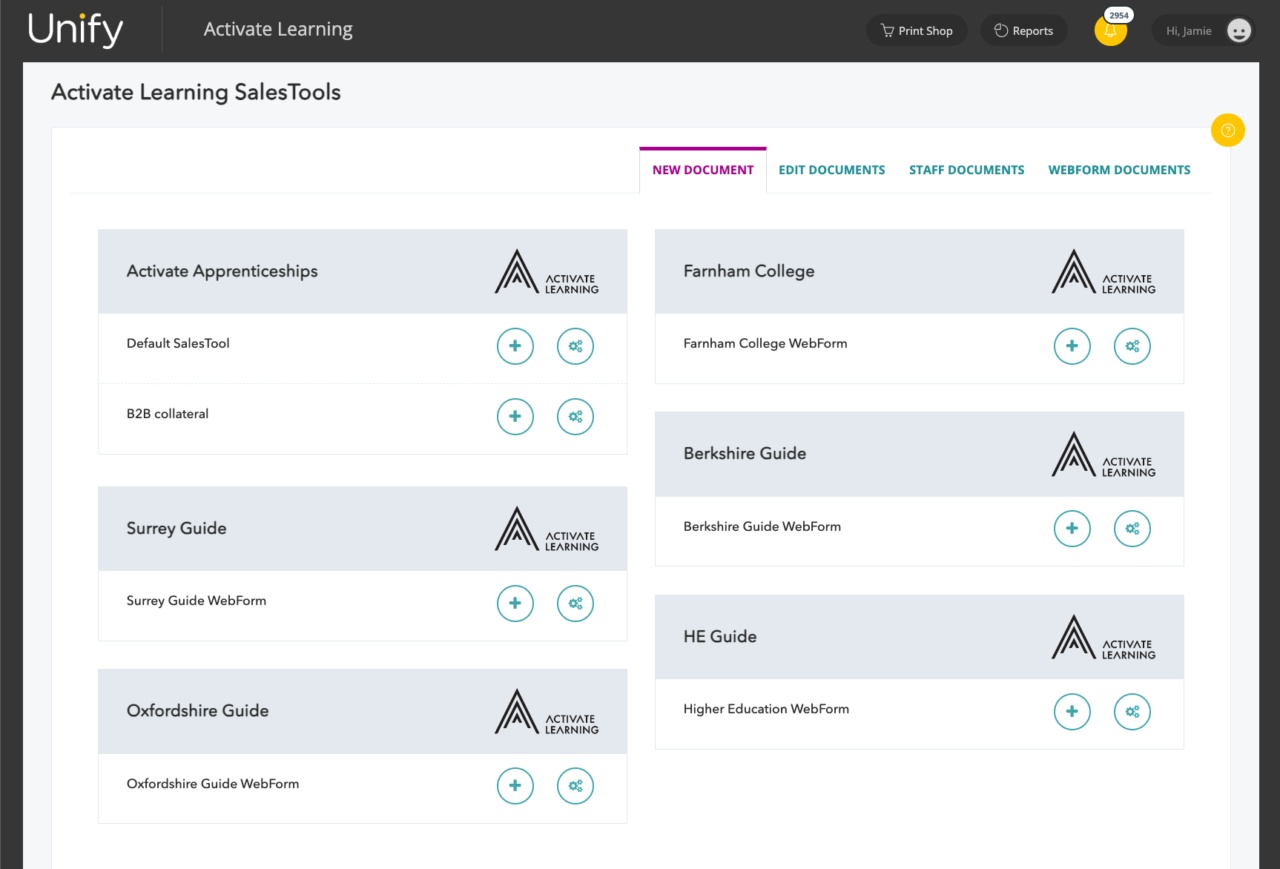Open settings for Farnham College WebForm
The width and height of the screenshot is (1280, 869).
pos(1132,346)
